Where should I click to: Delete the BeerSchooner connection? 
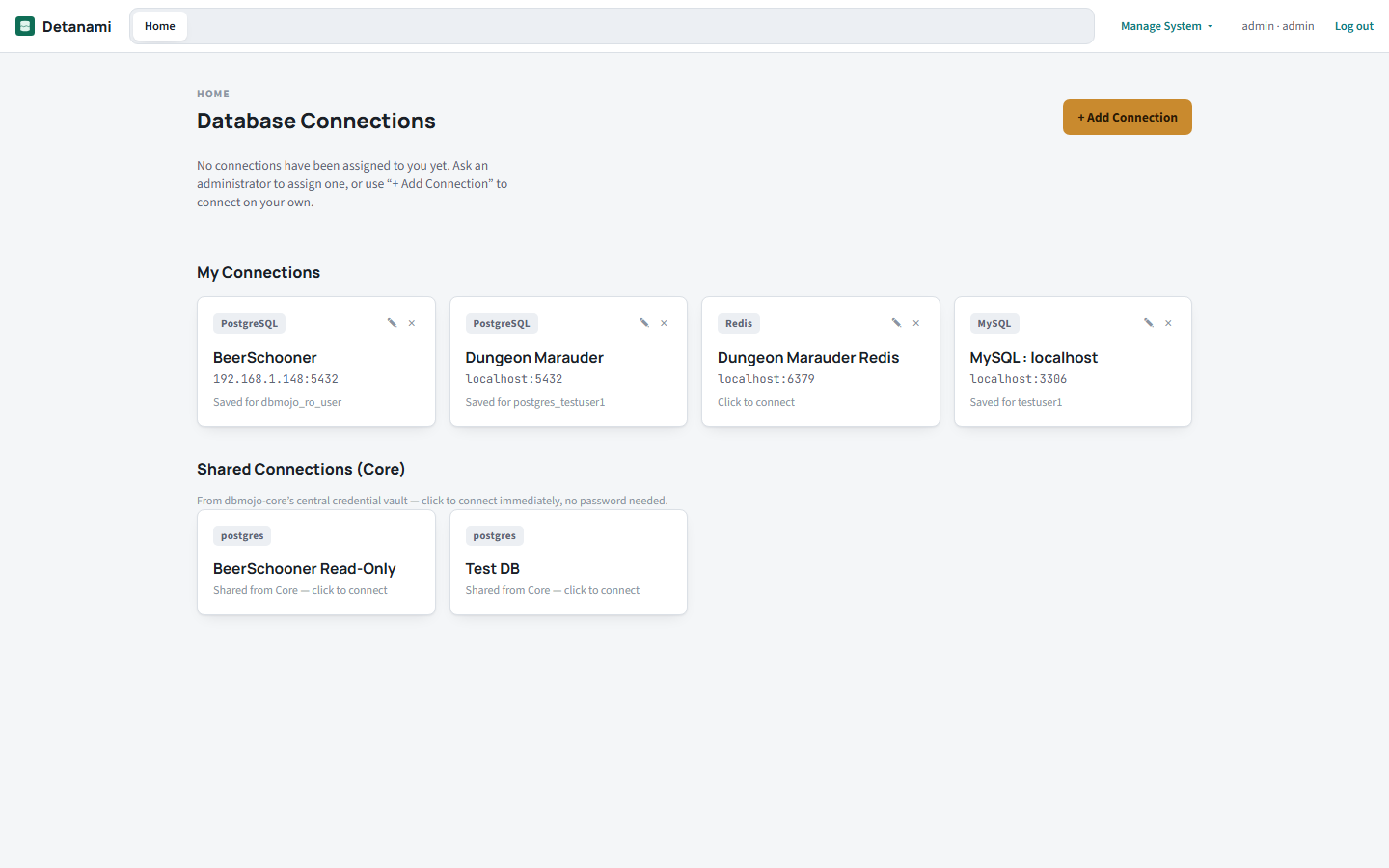click(x=412, y=323)
